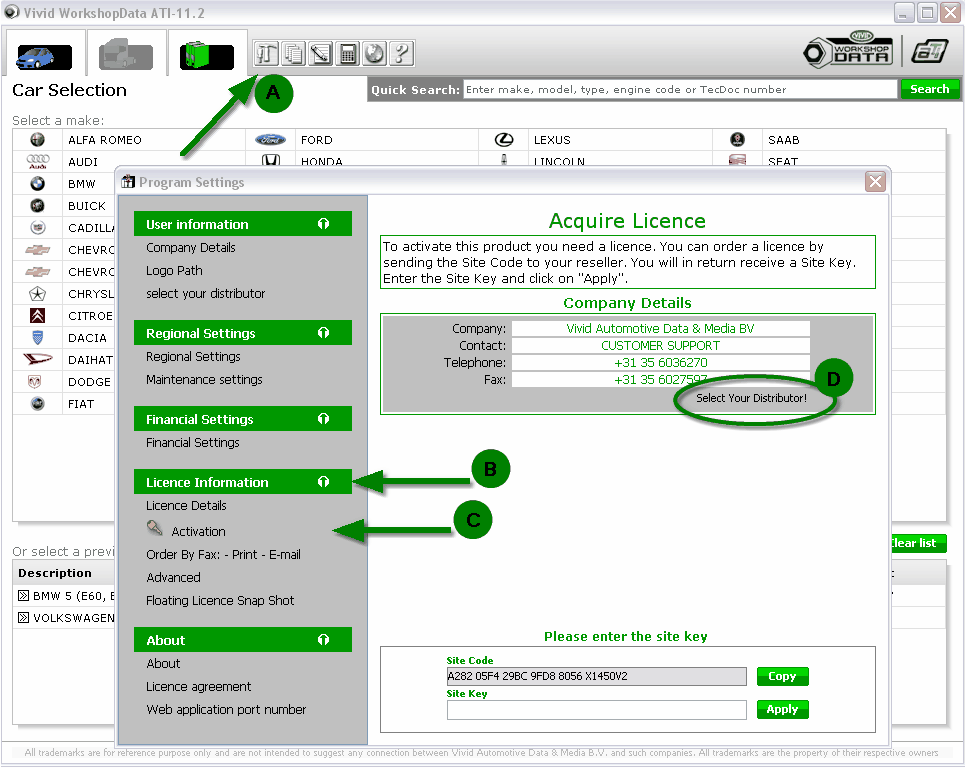965x768 pixels.
Task: Open Web application port number
Action: pos(226,710)
